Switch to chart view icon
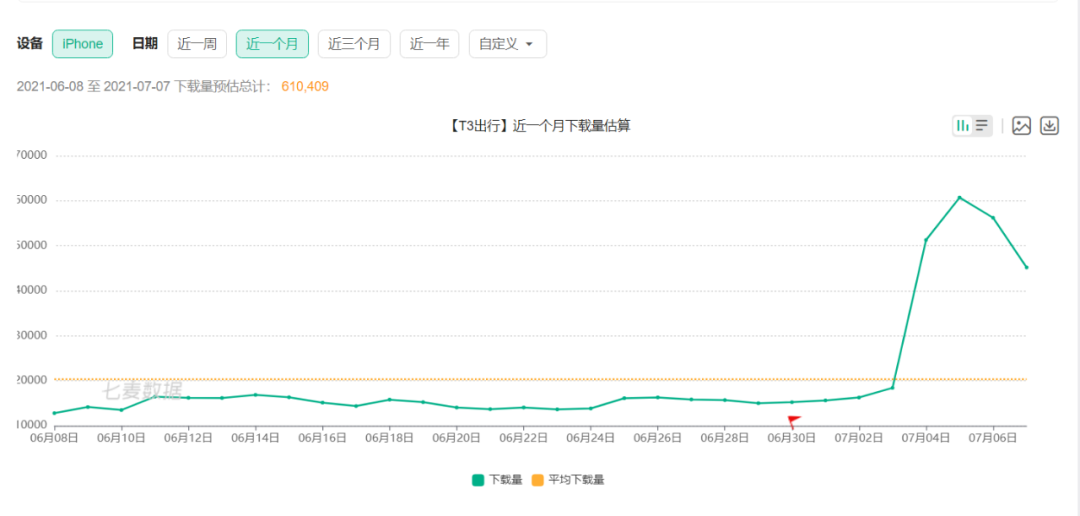The image size is (1080, 516). click(963, 126)
